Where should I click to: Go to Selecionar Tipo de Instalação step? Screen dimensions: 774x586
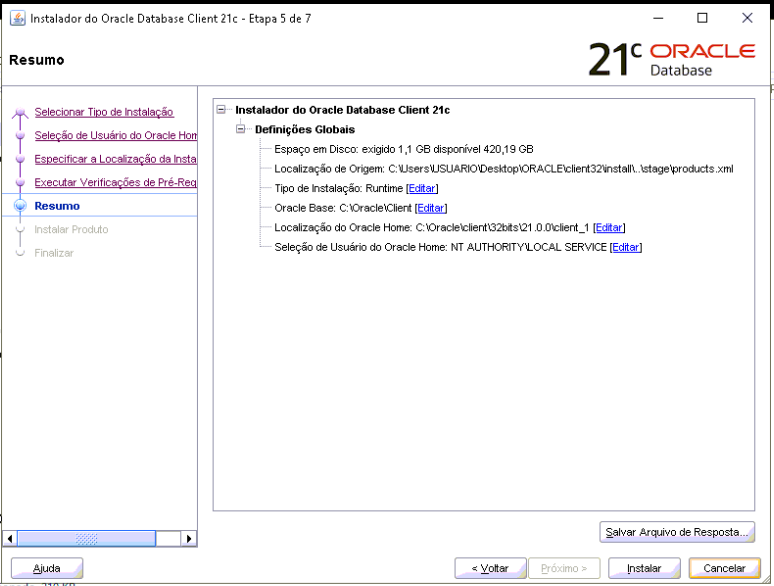(104, 112)
